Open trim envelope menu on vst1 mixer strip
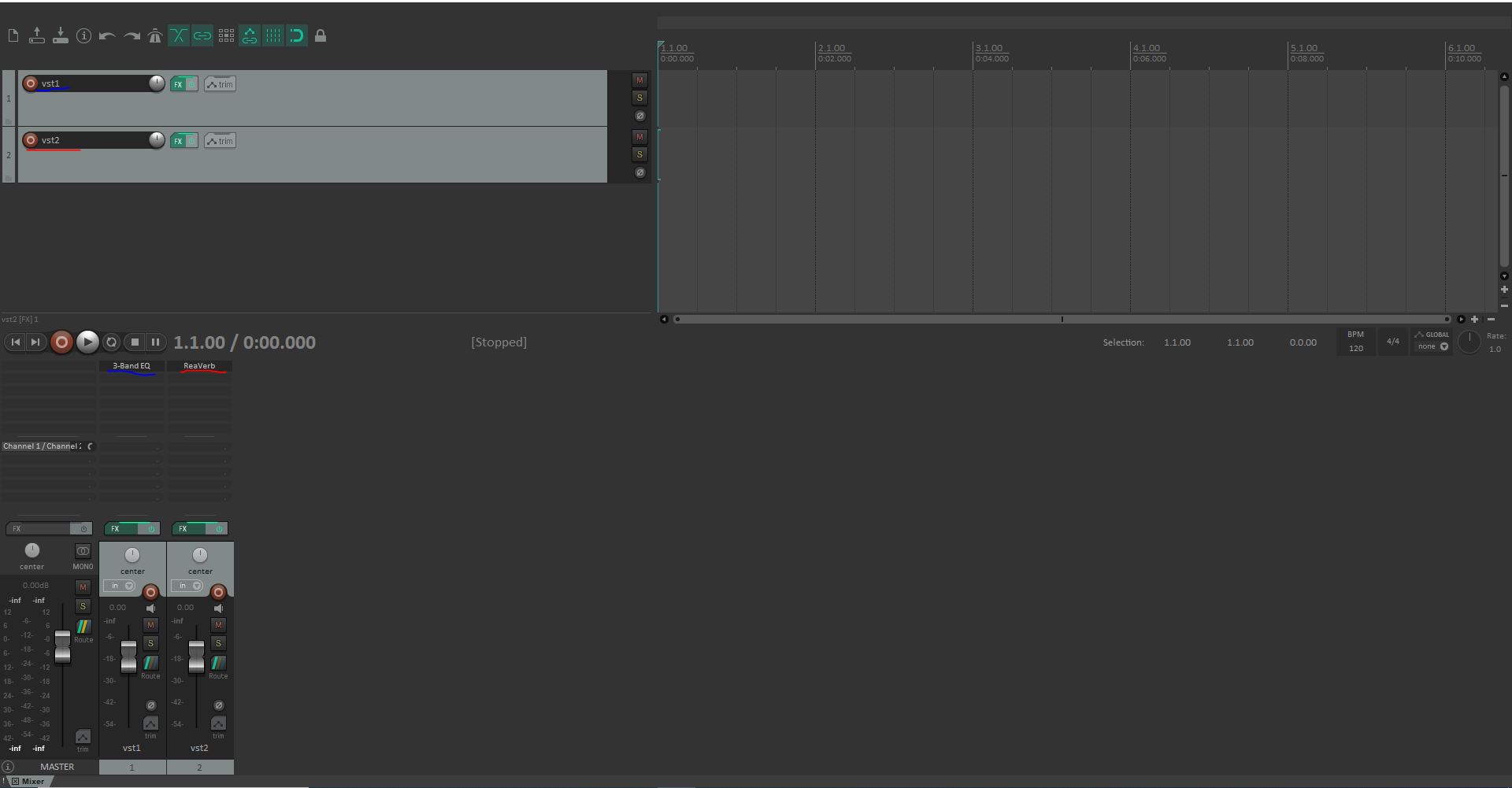The width and height of the screenshot is (1512, 788). point(150,723)
